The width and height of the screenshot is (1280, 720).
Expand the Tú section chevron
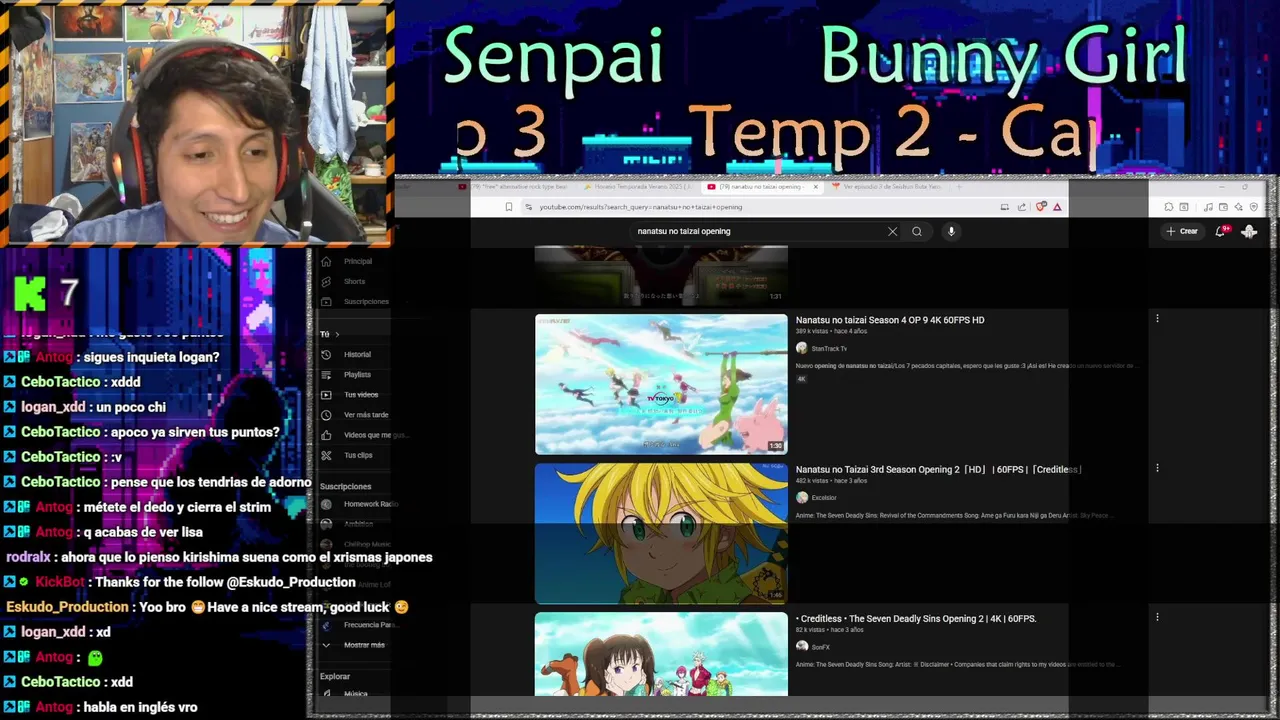click(x=337, y=334)
